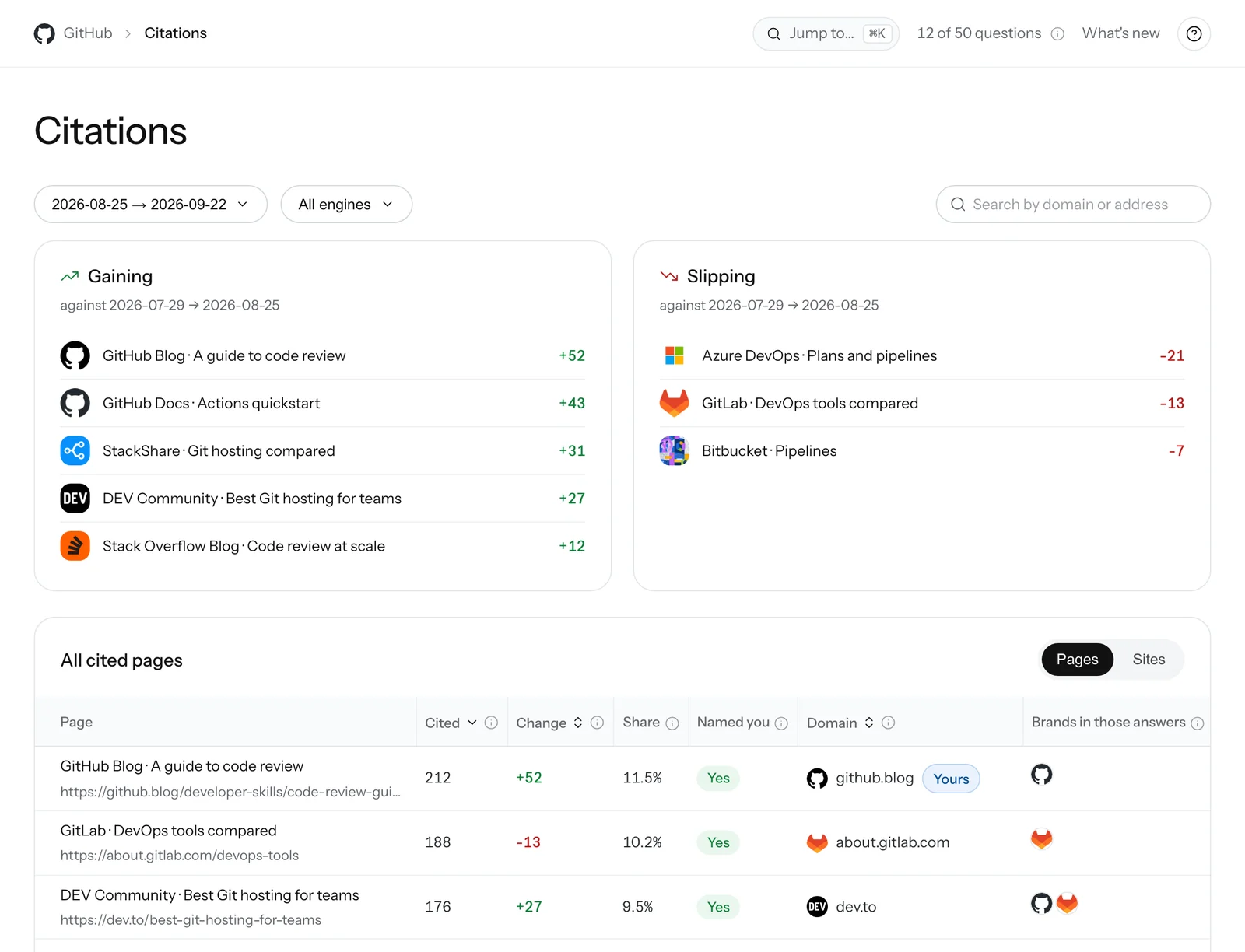
Task: Open the about.gitlab.com/devops-tools URL
Action: tap(180, 856)
